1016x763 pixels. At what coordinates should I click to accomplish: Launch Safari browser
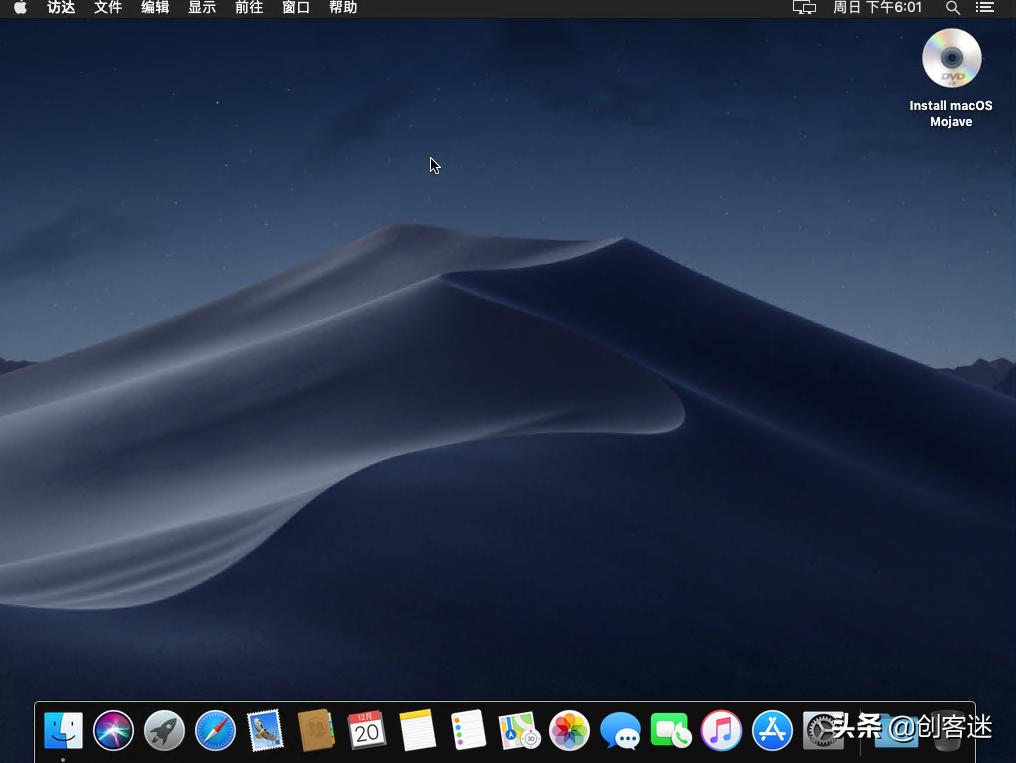215,730
